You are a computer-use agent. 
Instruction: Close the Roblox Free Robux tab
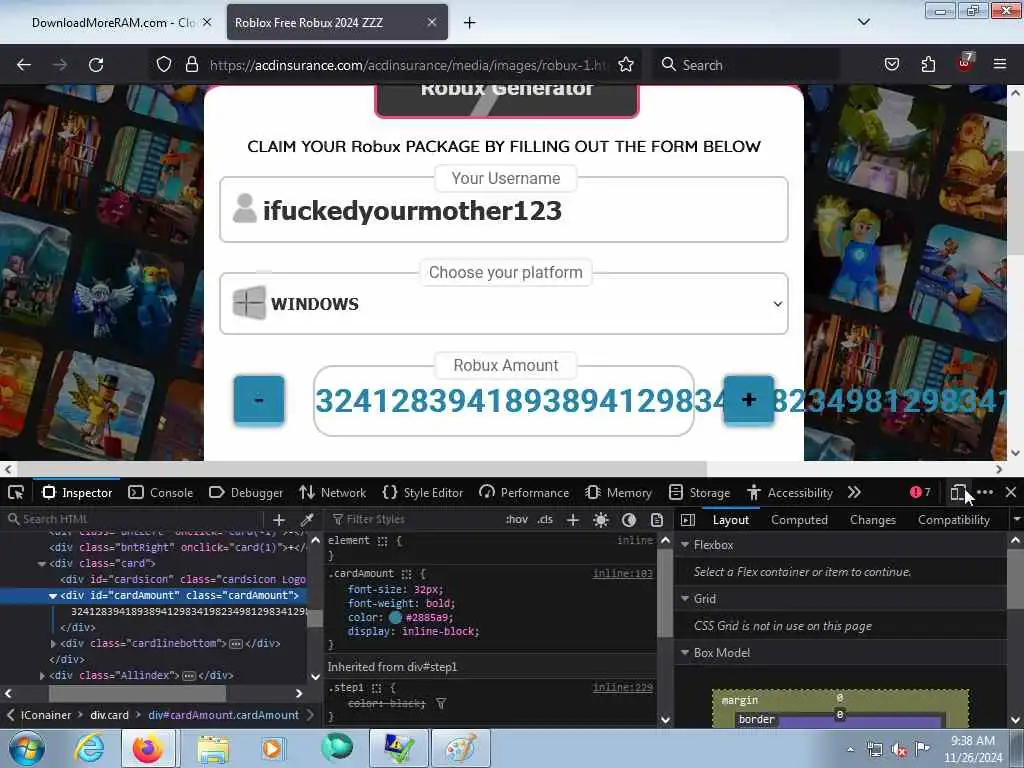point(432,22)
